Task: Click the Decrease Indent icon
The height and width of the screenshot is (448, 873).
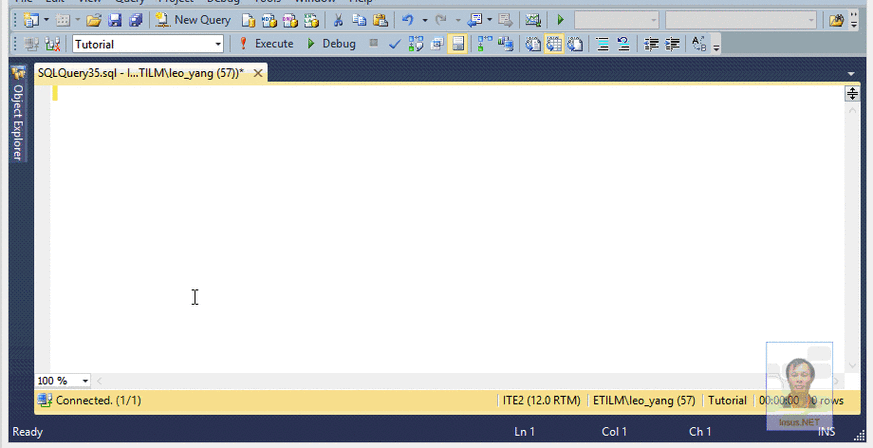Action: pyautogui.click(x=651, y=44)
